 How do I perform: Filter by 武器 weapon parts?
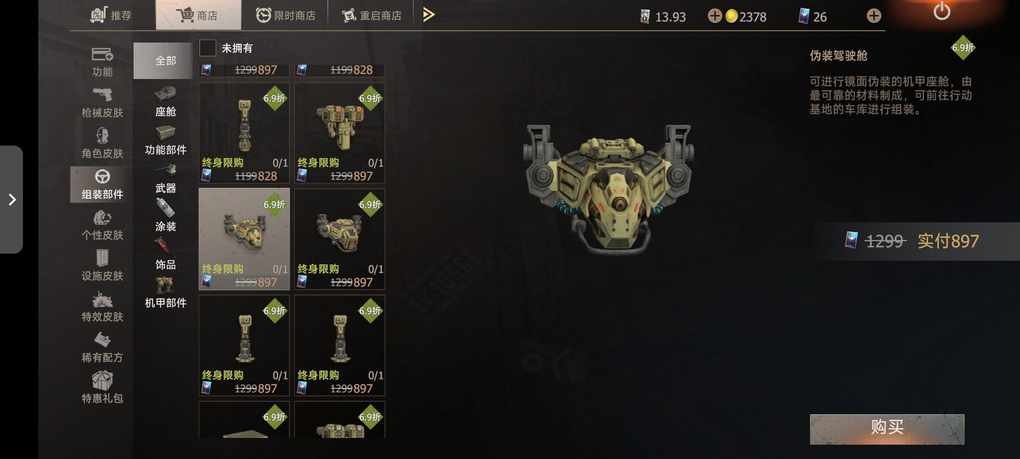[x=165, y=179]
